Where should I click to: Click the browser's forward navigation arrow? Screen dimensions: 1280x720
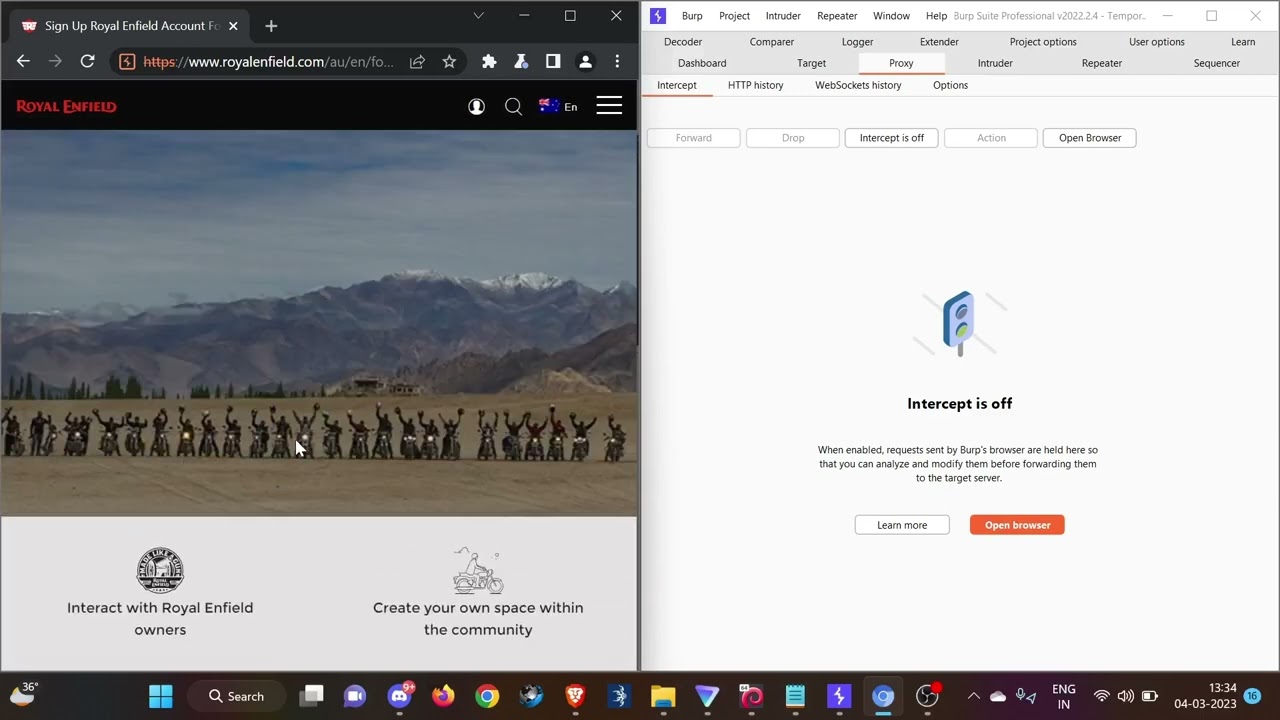(x=55, y=62)
